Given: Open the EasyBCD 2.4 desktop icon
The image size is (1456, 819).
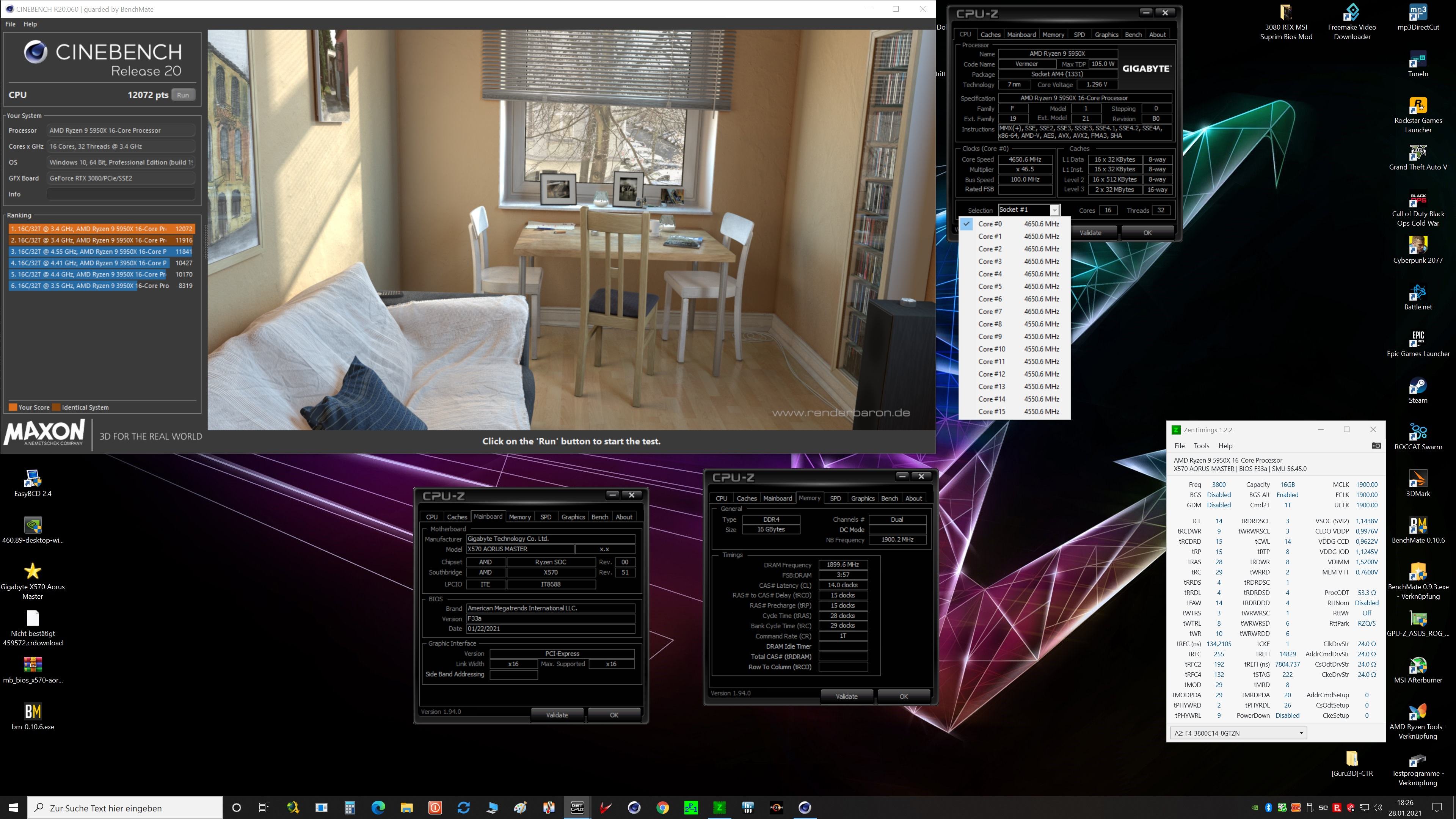Looking at the screenshot, I should [33, 484].
